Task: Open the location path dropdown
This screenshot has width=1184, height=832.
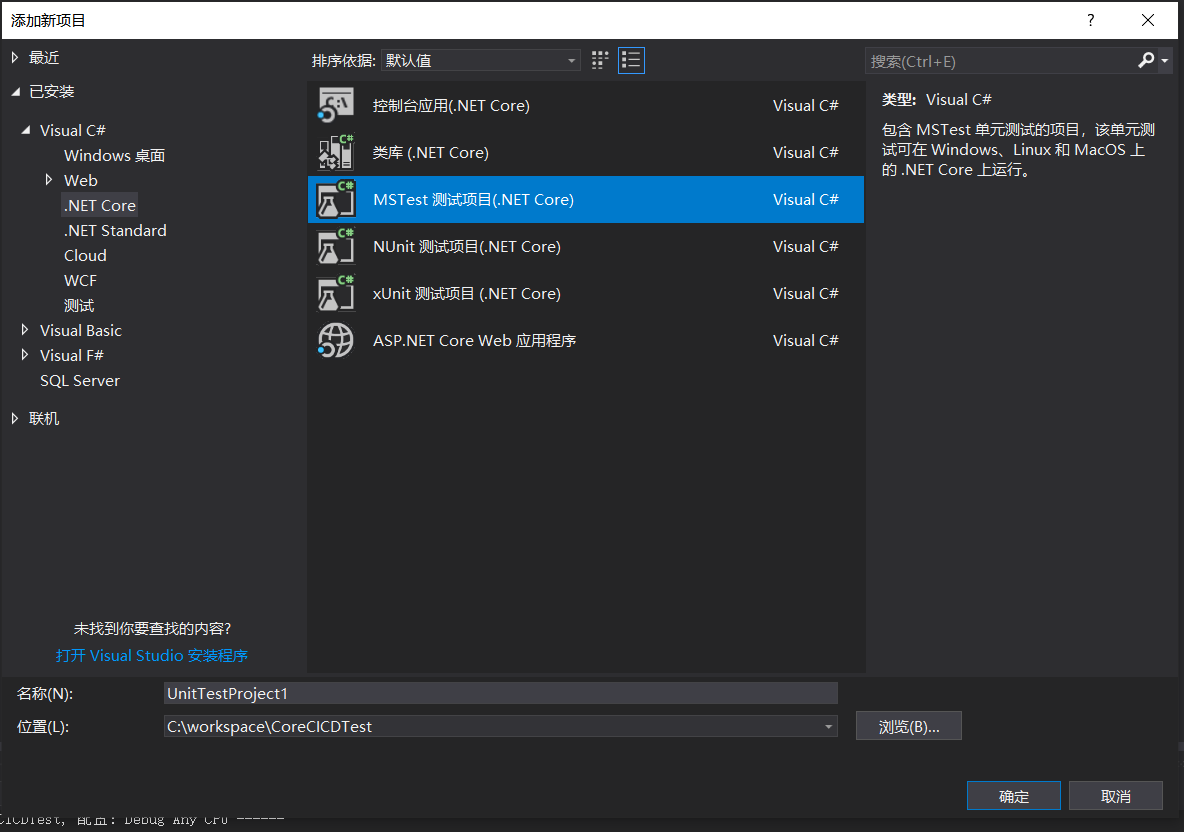Action: pos(828,727)
